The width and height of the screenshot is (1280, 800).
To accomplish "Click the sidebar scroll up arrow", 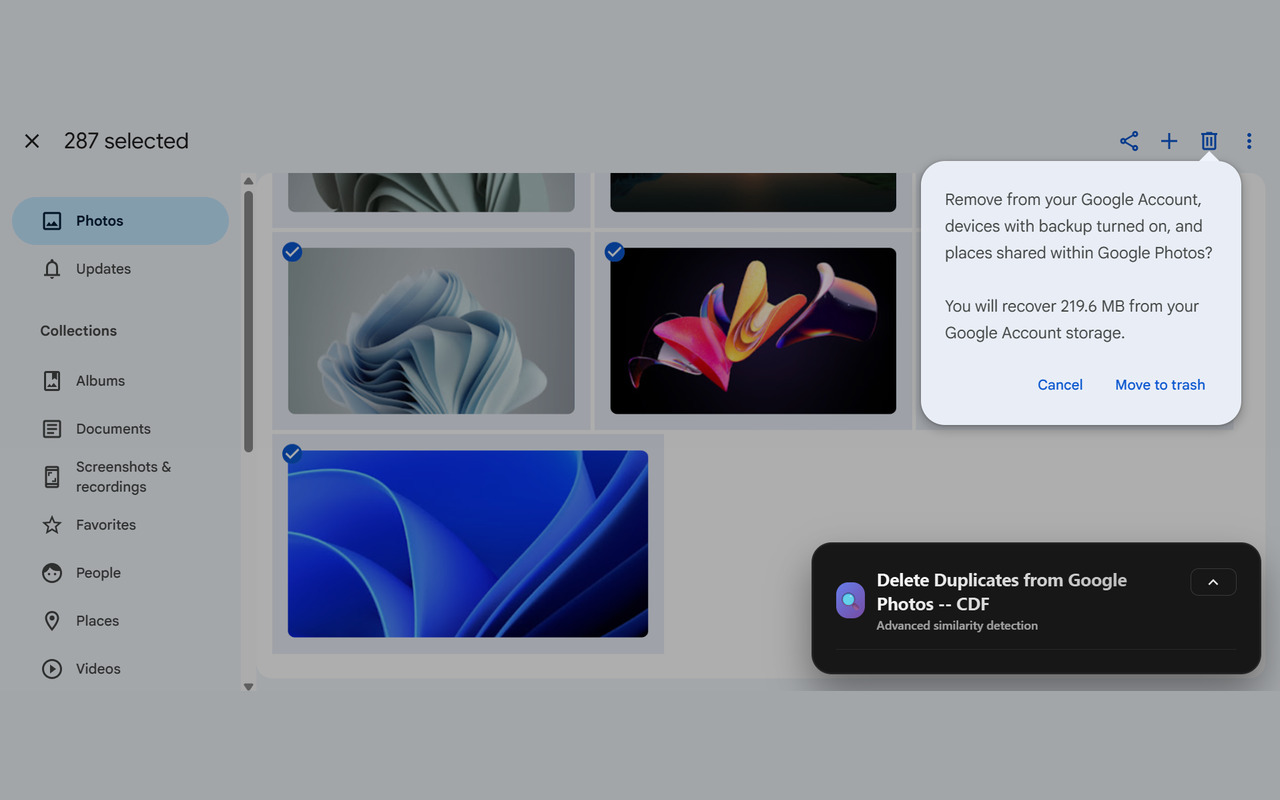I will (248, 181).
